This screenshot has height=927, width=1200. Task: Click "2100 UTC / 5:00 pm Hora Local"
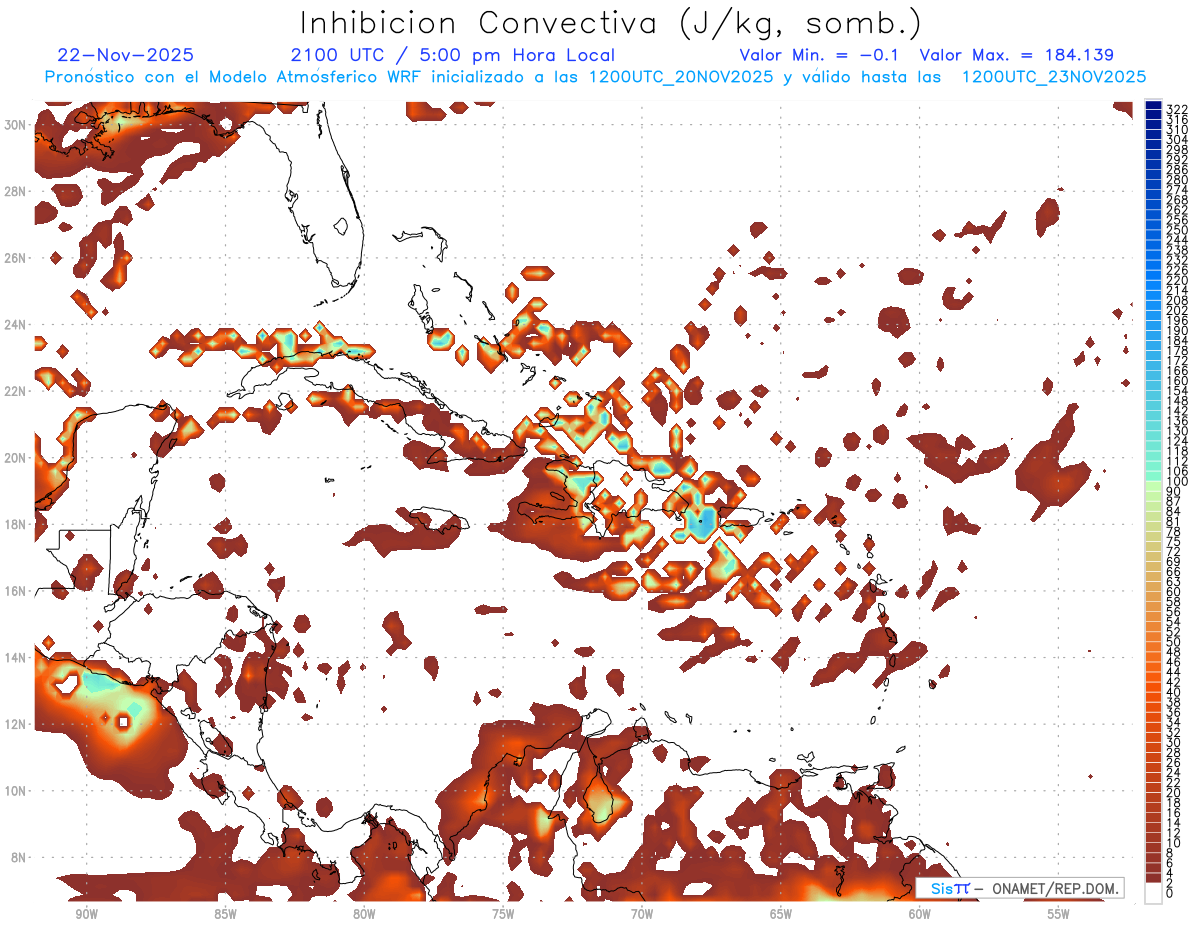pos(453,55)
